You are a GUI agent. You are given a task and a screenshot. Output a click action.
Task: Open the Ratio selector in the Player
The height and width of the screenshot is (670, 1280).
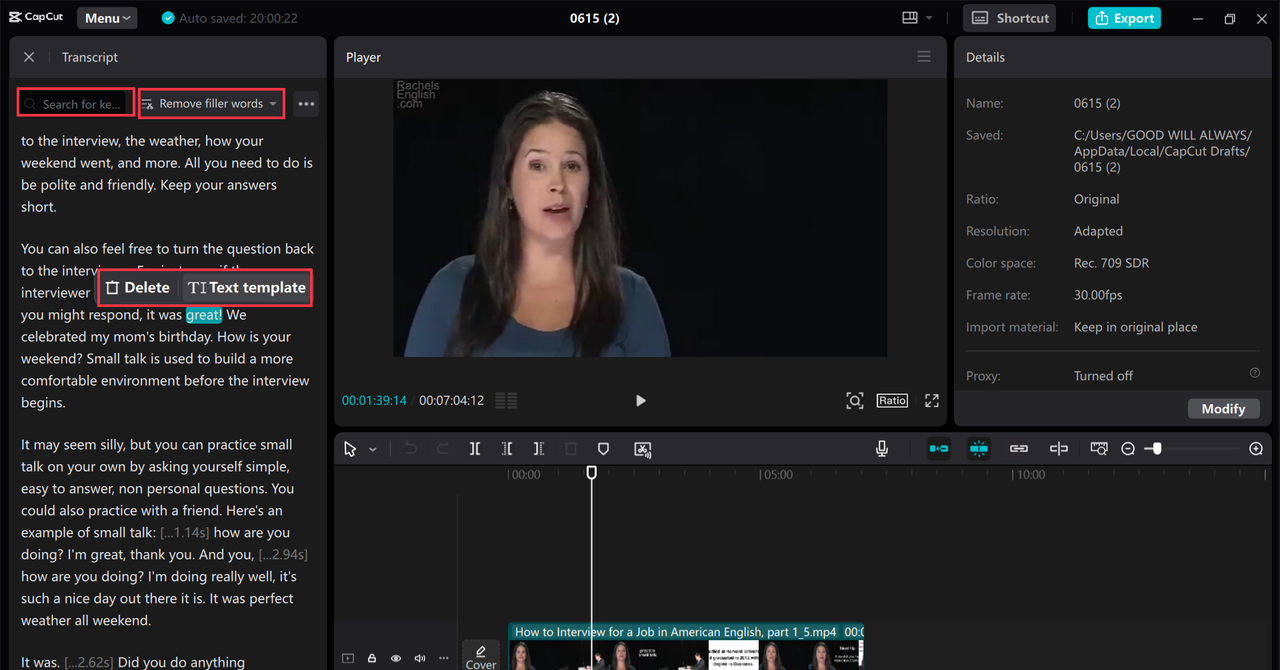pyautogui.click(x=892, y=400)
